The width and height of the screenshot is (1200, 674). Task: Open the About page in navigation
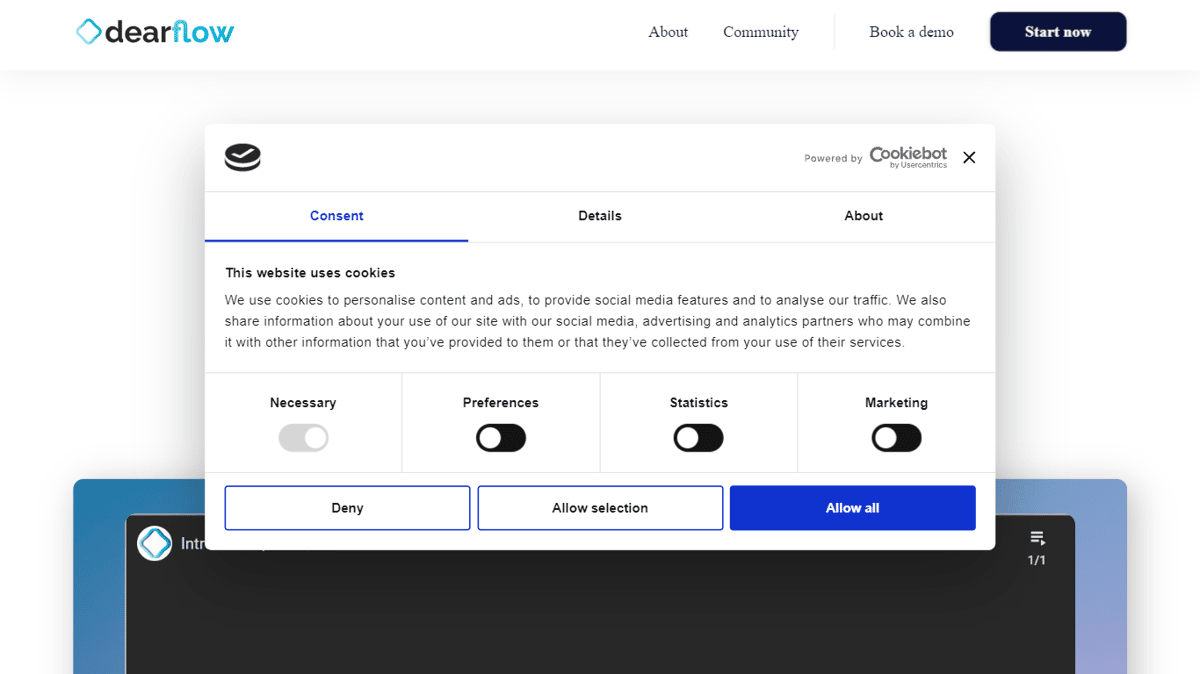(x=668, y=32)
